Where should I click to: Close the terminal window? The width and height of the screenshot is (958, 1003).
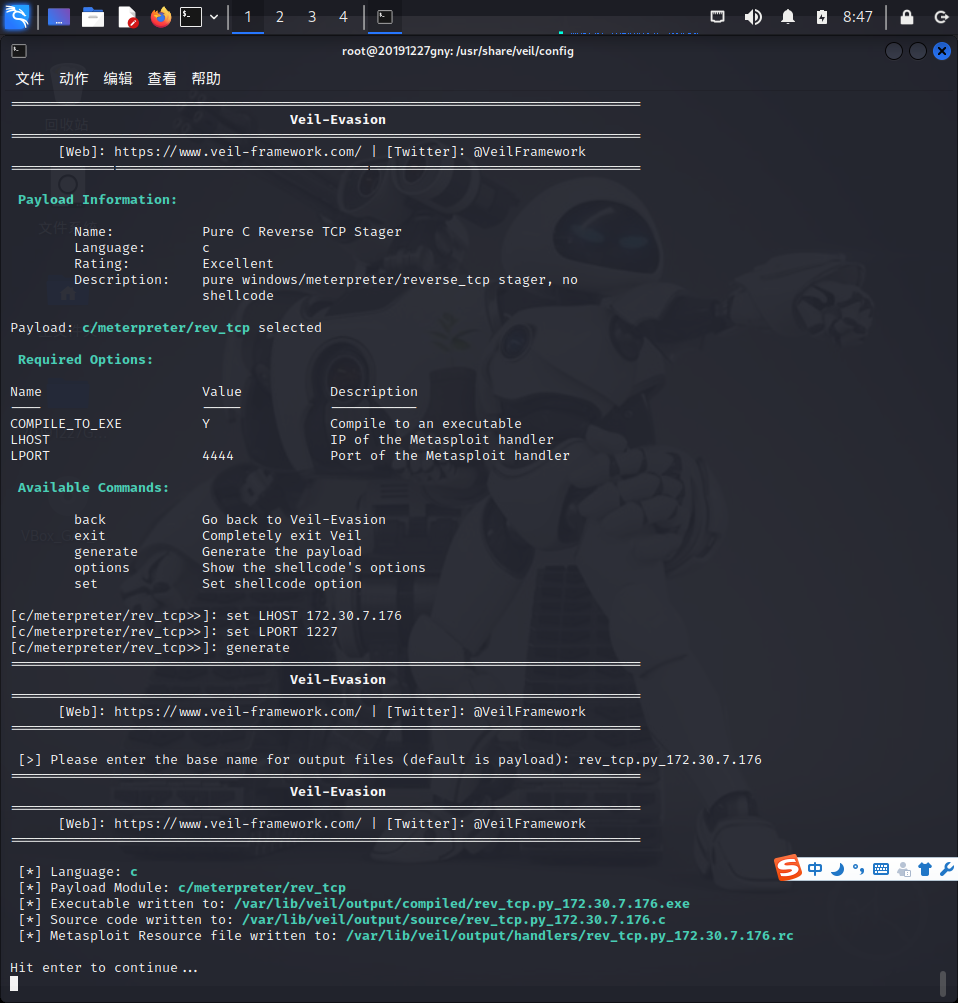click(x=942, y=51)
